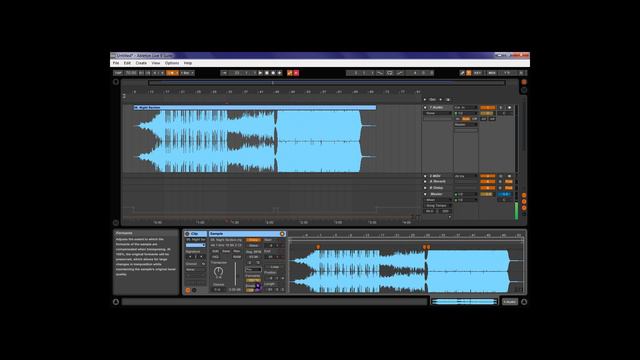The image size is (640, 360).
Task: Enable Draw Mode pencil icon
Action: [x=462, y=73]
